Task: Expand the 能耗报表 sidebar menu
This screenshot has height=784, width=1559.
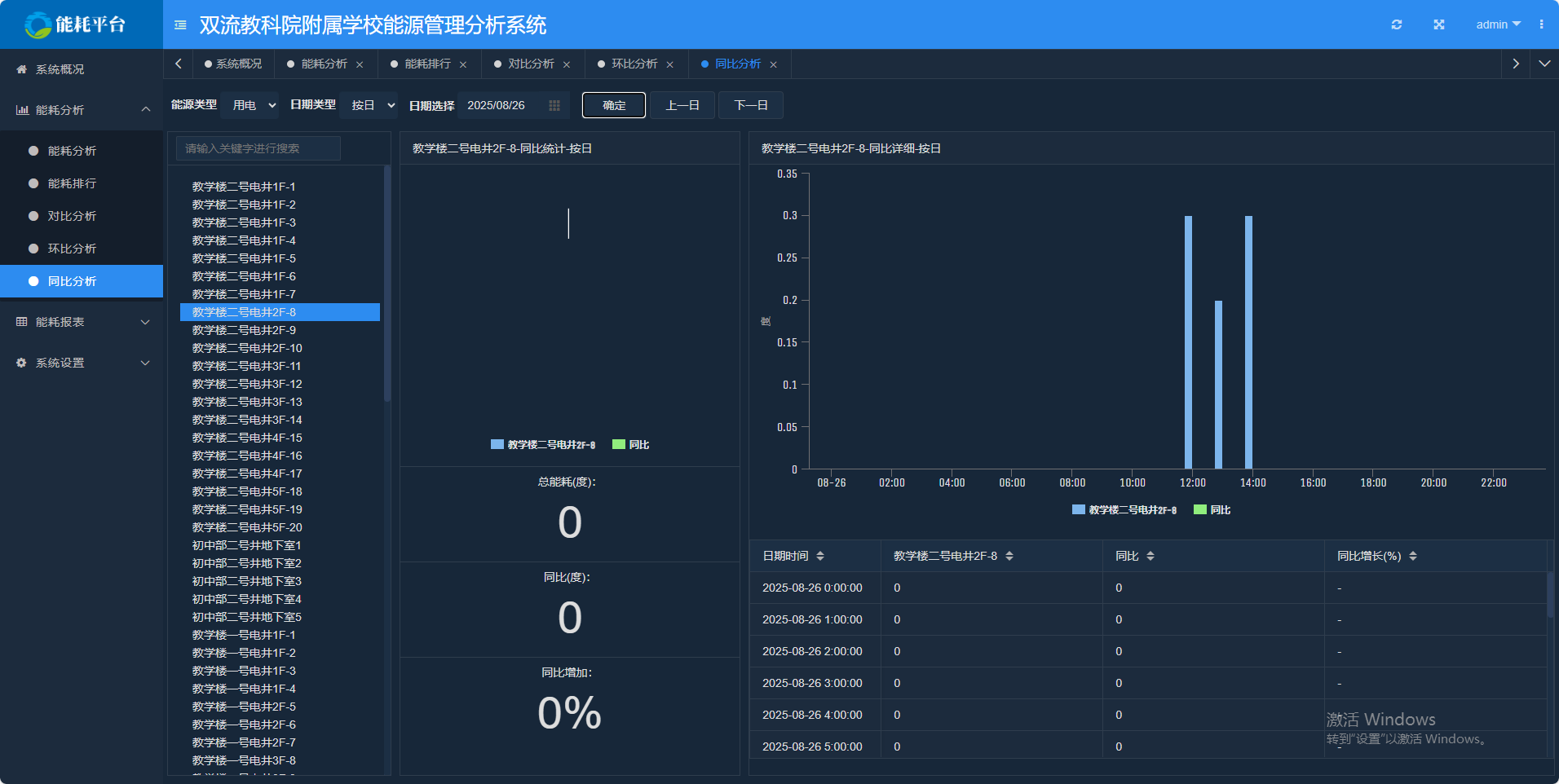Action: pyautogui.click(x=82, y=322)
